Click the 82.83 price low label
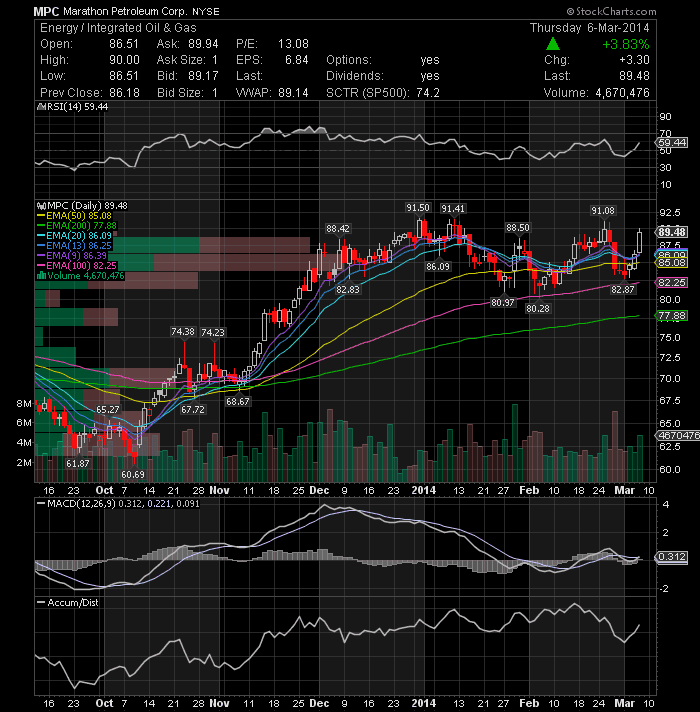Viewport: 700px width, 712px height. [348, 289]
